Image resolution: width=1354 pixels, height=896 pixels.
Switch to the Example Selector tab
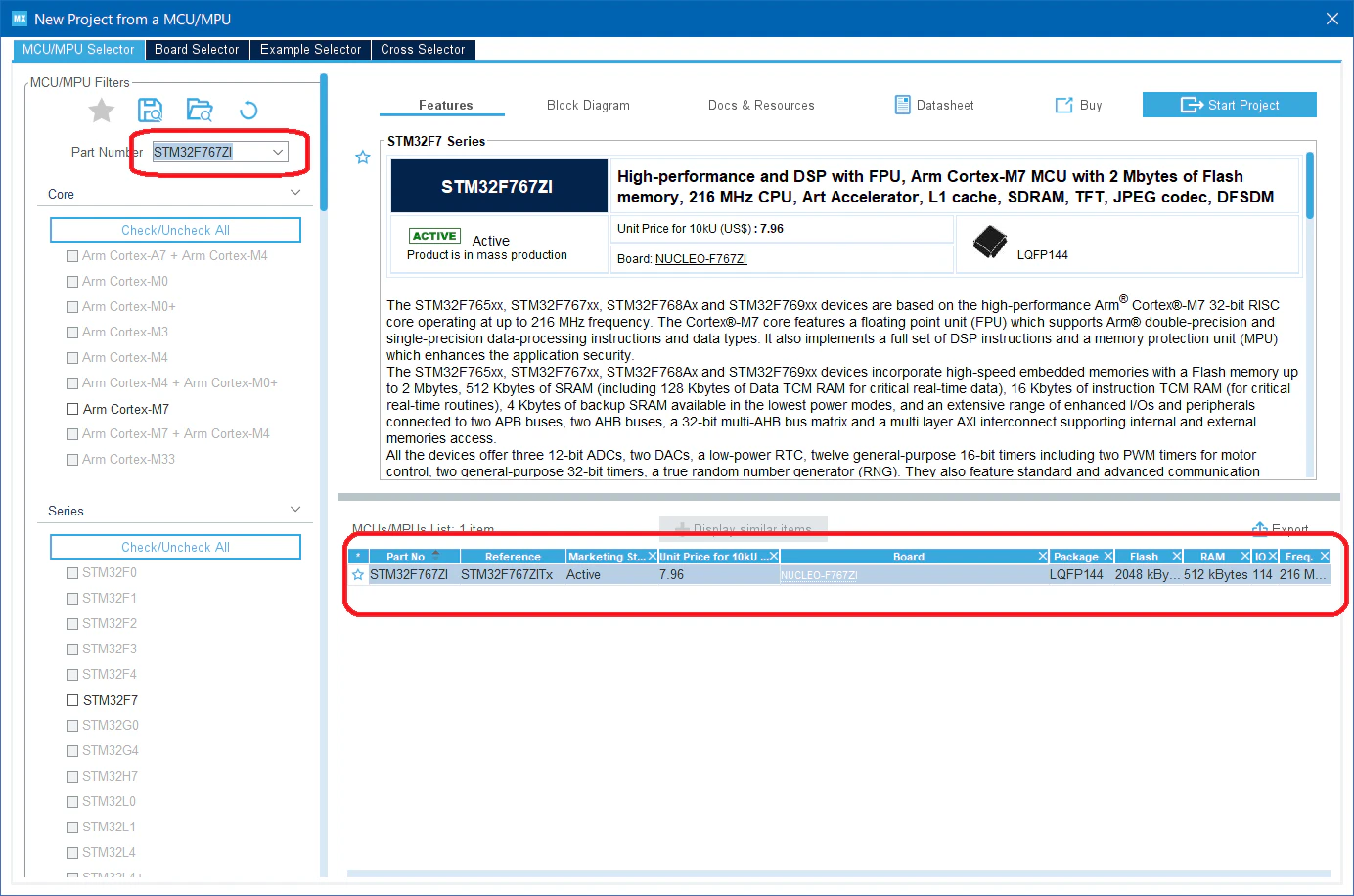pos(310,50)
